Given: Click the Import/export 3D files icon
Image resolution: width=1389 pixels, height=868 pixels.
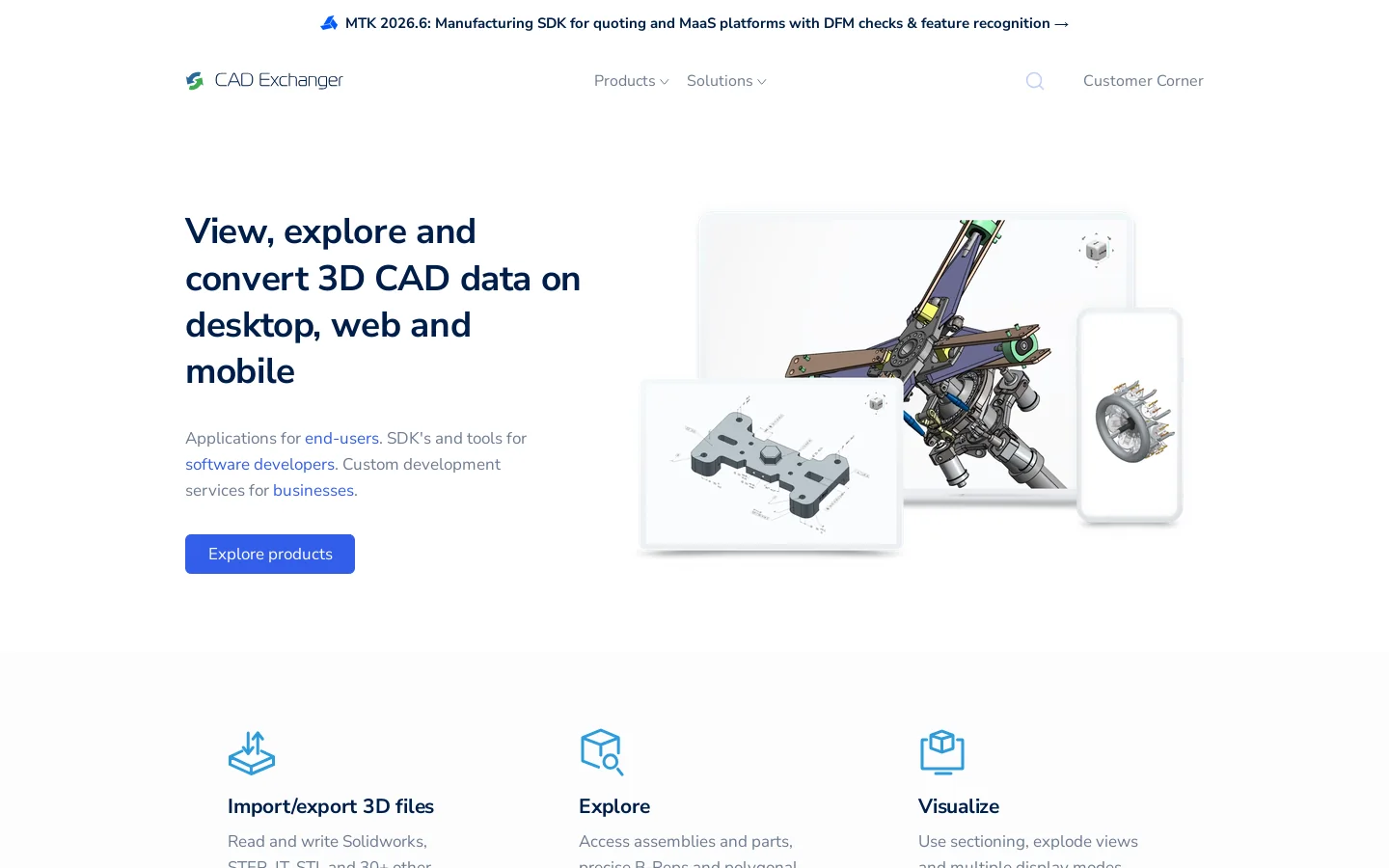Looking at the screenshot, I should click(252, 752).
